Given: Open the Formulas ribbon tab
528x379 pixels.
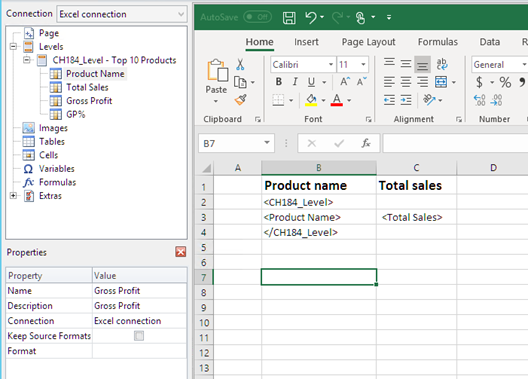Looking at the screenshot, I should tap(438, 42).
